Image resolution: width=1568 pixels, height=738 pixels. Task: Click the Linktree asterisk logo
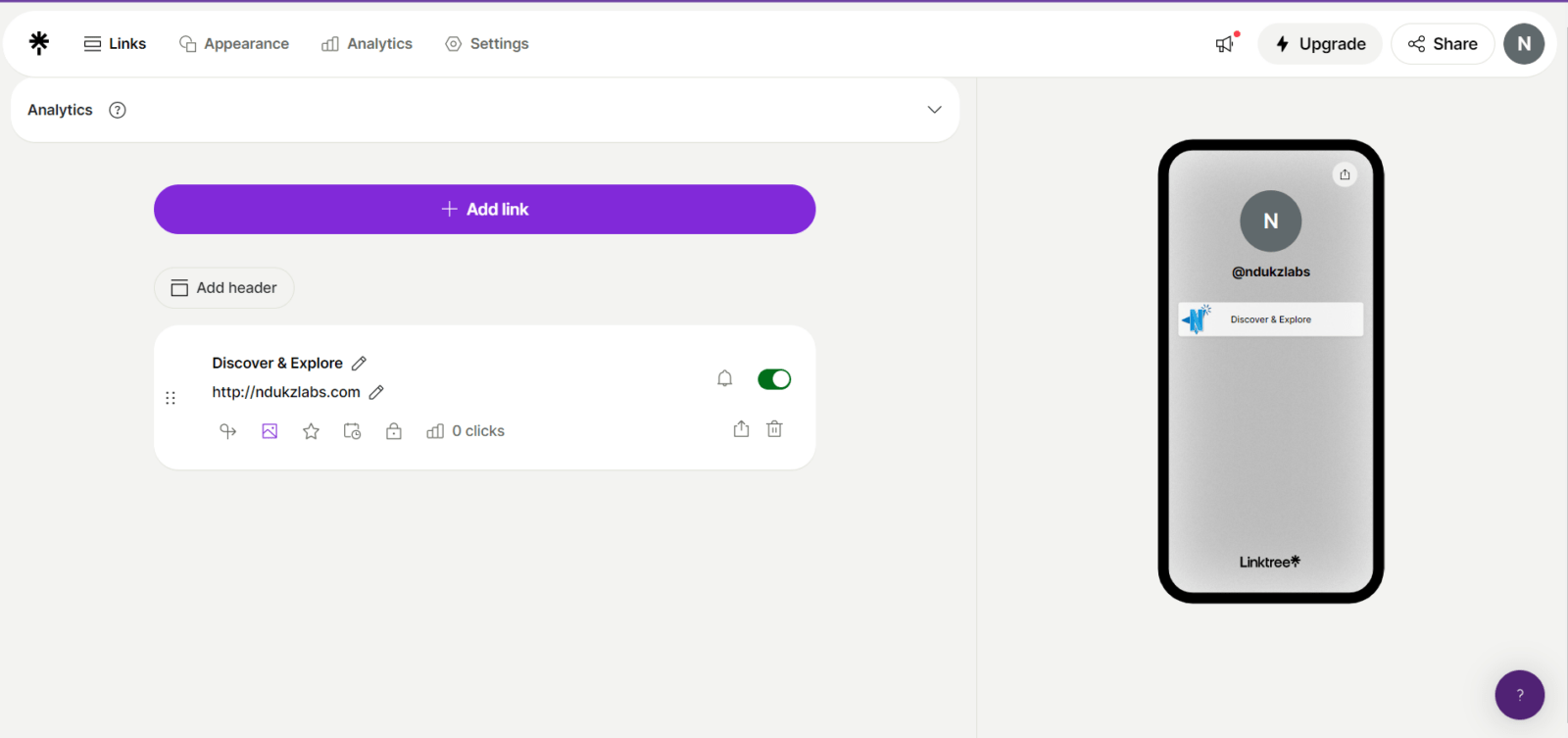click(x=38, y=43)
